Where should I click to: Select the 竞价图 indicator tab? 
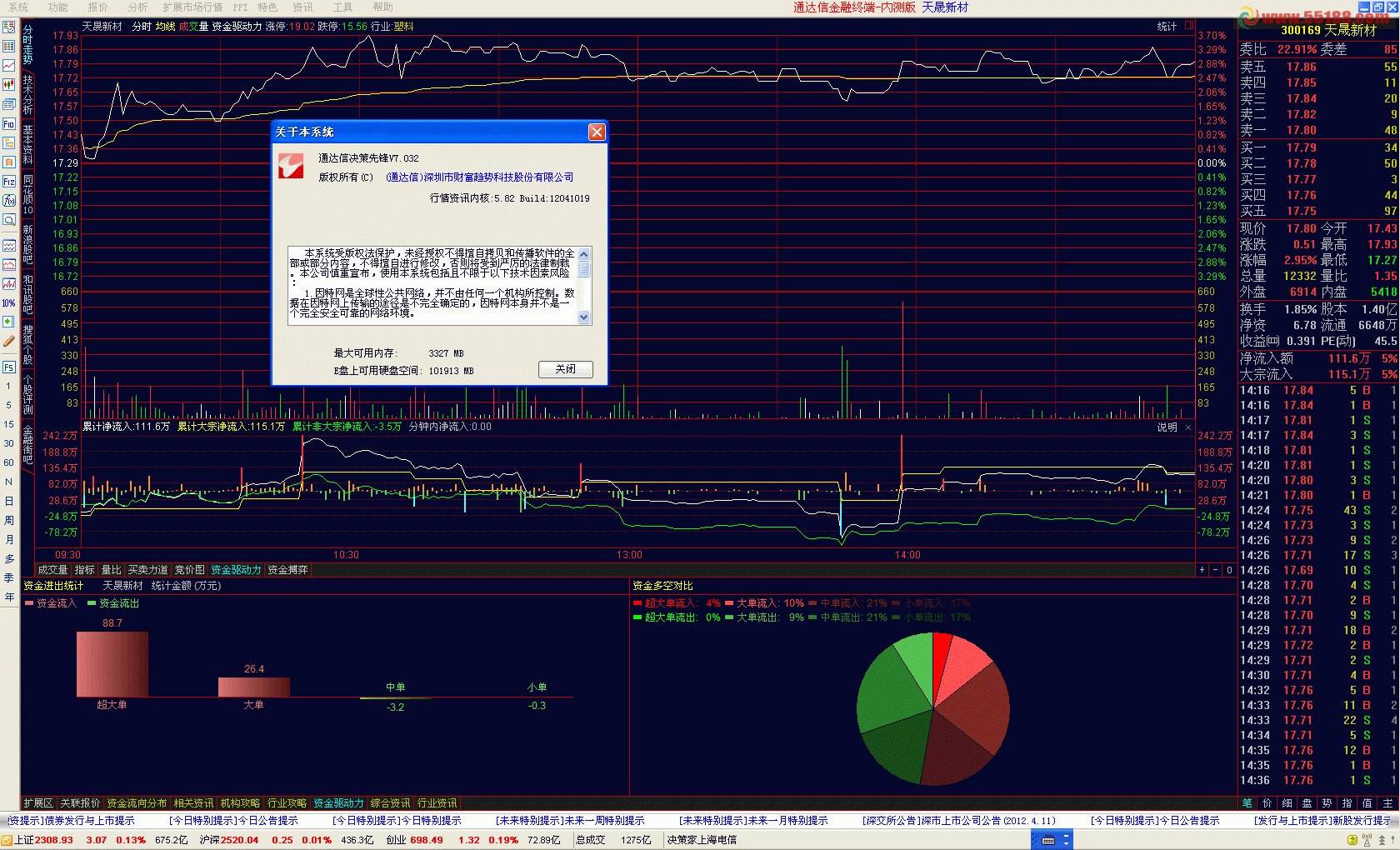[189, 570]
